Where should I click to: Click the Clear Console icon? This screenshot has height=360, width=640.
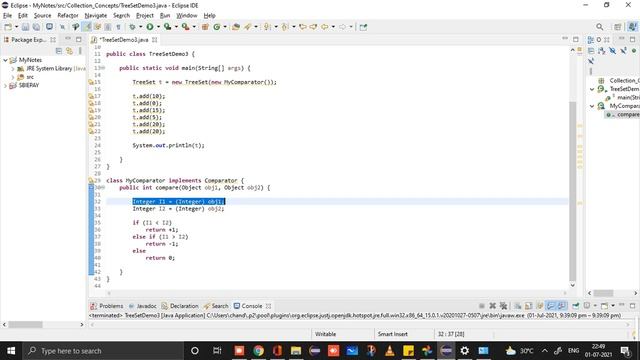(517, 306)
